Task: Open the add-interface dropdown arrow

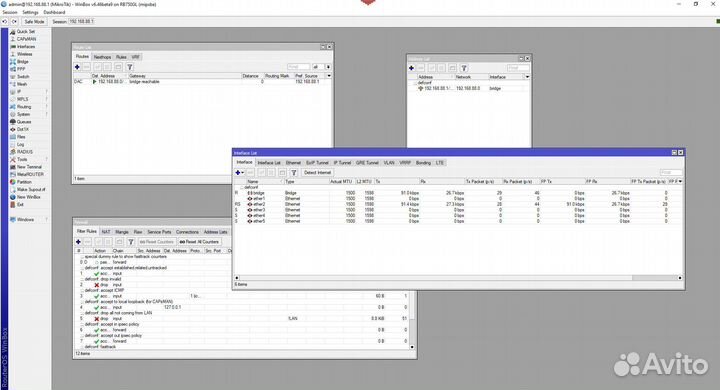Action: pyautogui.click(x=242, y=173)
